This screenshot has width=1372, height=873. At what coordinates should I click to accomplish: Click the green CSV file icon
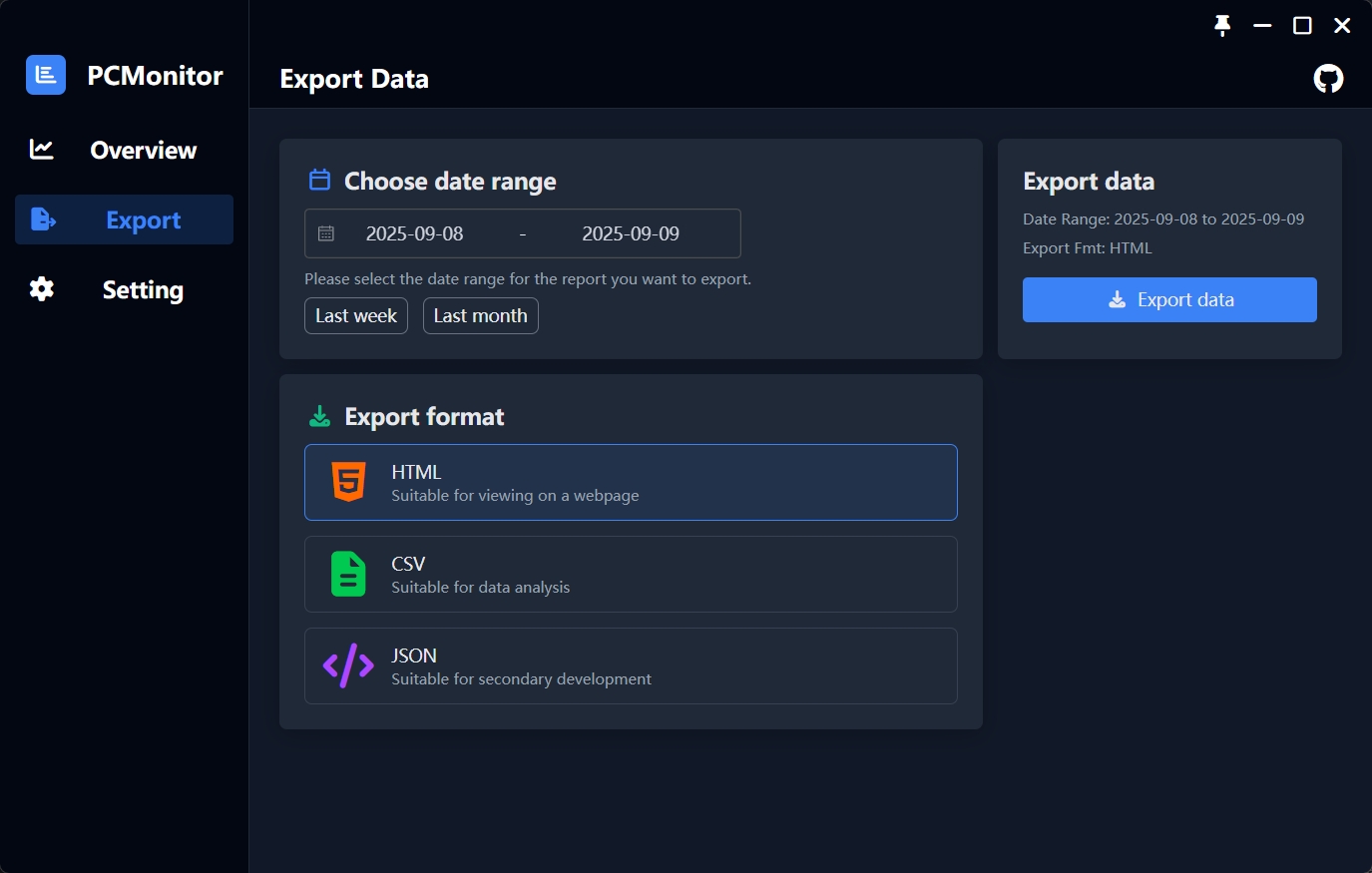point(348,574)
